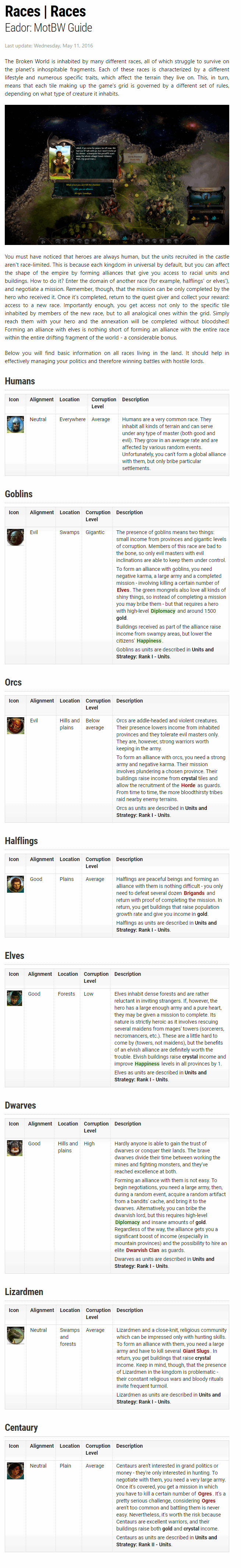Open the Diplomacy link in the Dwarves description
Screen dimensions: 241x1568
point(127,1222)
